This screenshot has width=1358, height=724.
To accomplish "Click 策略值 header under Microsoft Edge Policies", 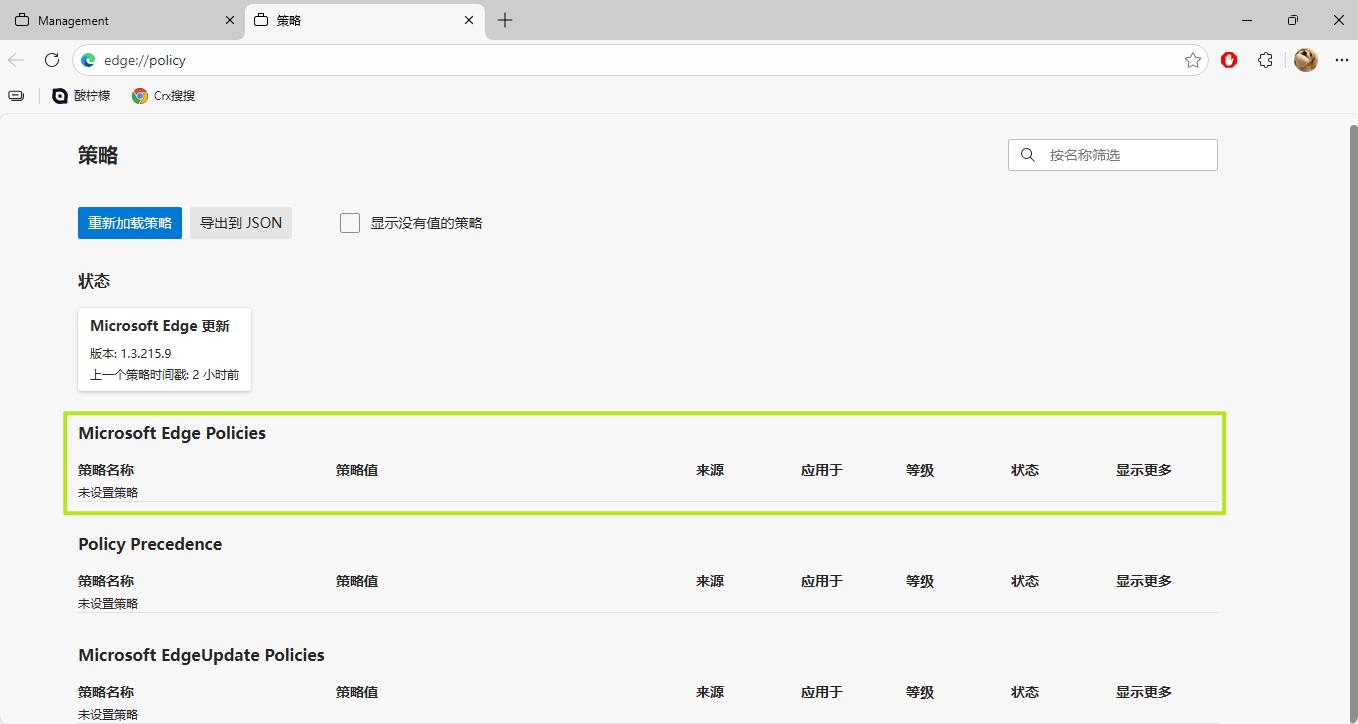I will point(357,470).
